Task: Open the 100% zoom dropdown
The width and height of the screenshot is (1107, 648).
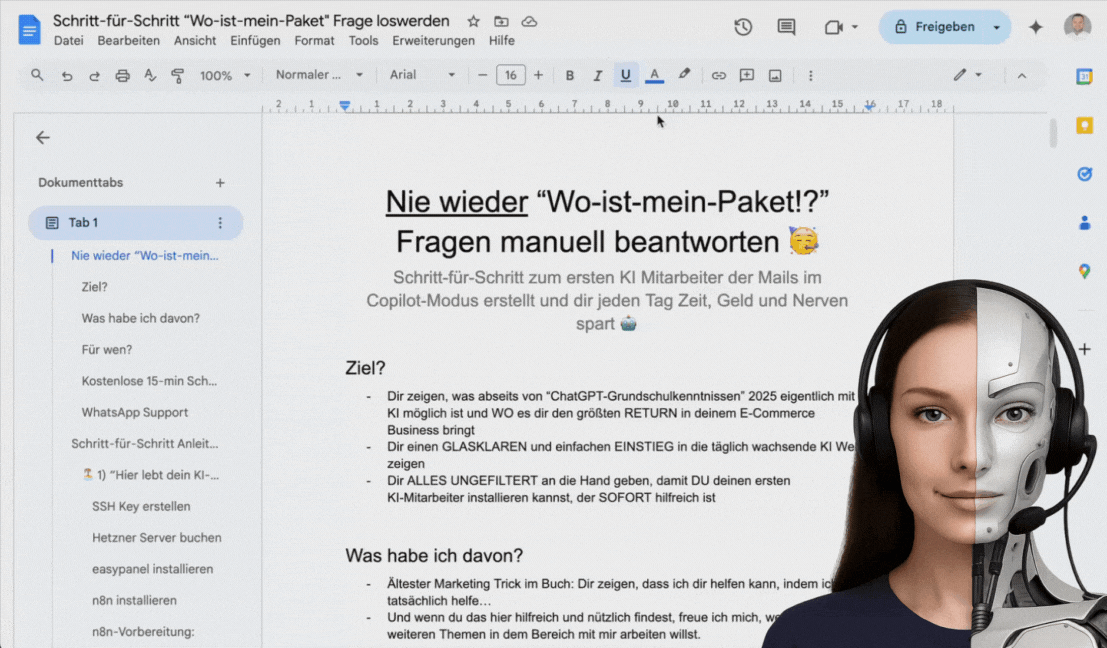Action: coord(225,75)
